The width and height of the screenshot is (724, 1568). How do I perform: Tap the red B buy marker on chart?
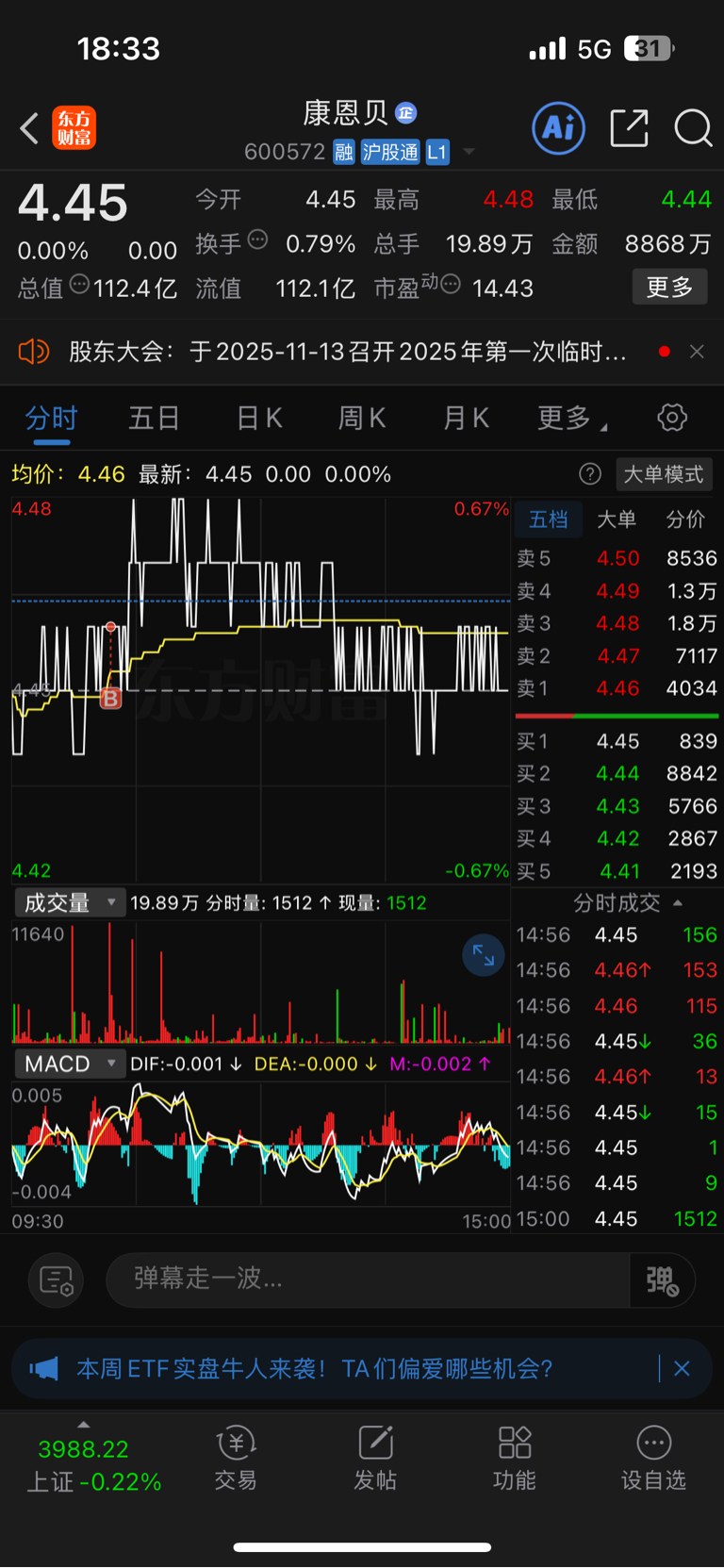110,699
